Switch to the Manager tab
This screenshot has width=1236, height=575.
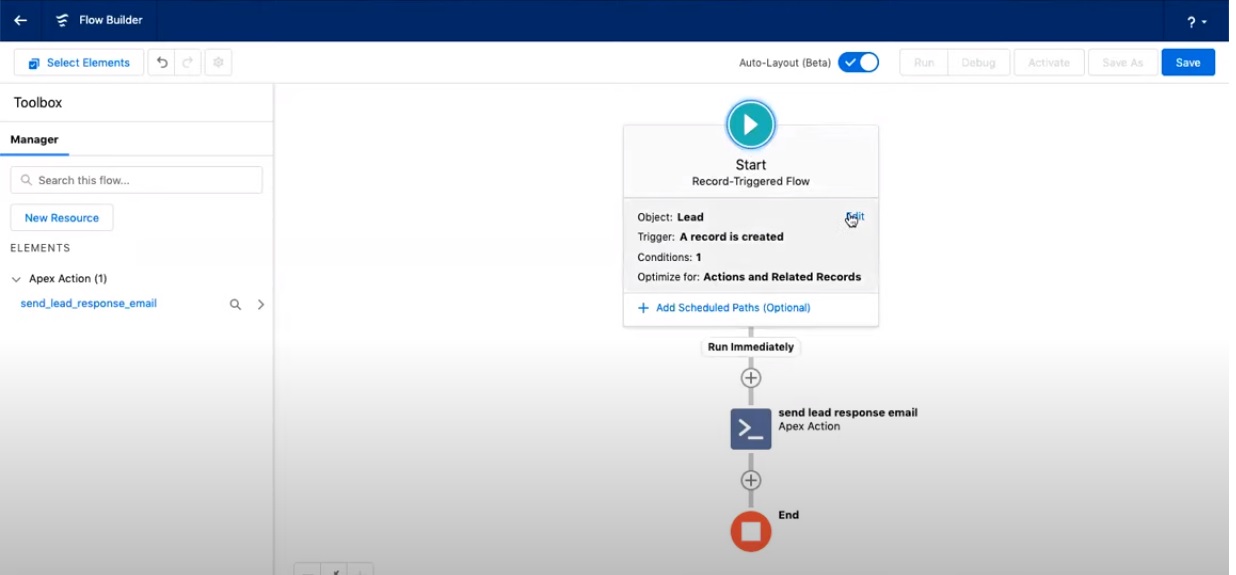(34, 140)
